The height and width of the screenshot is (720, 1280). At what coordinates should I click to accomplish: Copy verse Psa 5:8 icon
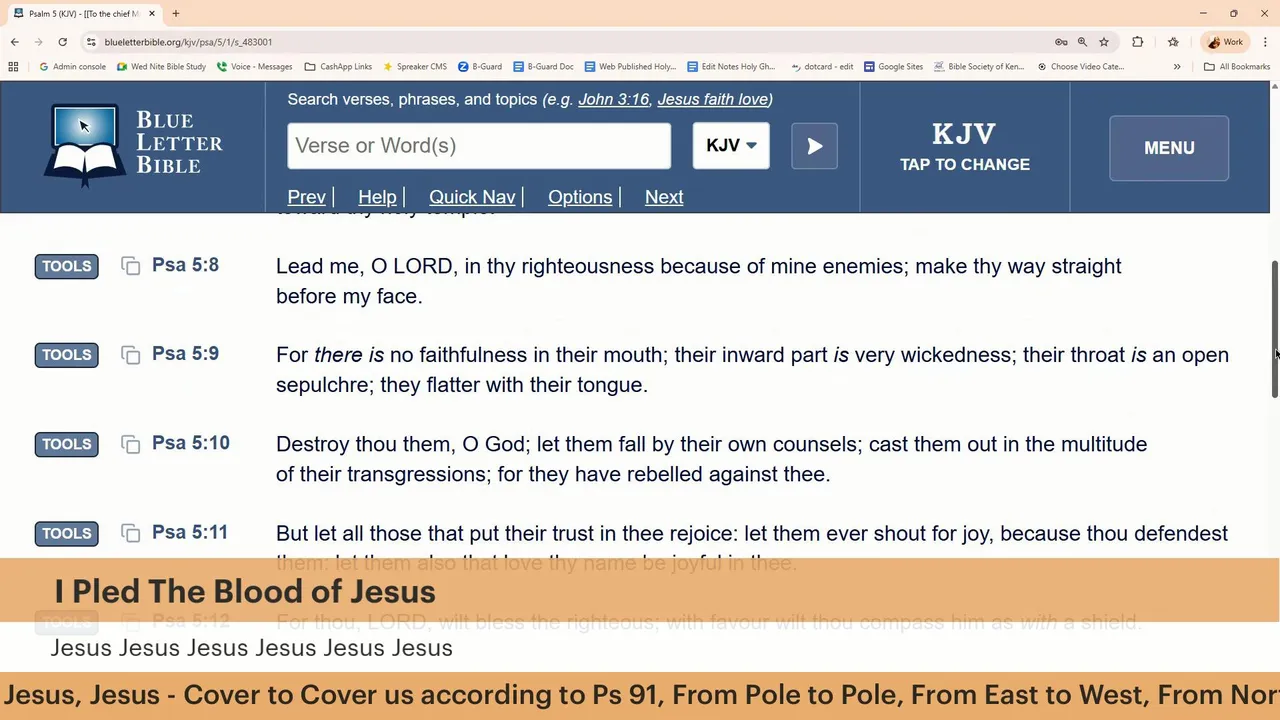pyautogui.click(x=130, y=266)
